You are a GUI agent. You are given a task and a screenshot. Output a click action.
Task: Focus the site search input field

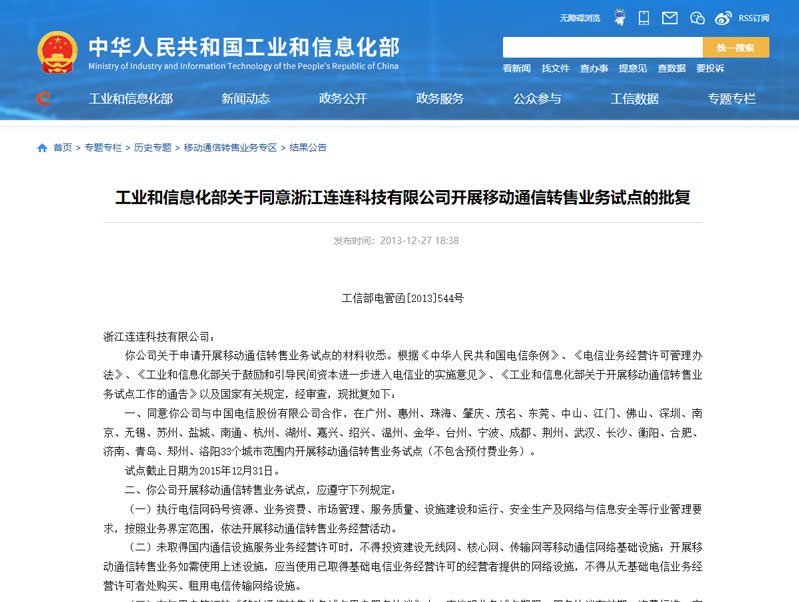pyautogui.click(x=602, y=47)
